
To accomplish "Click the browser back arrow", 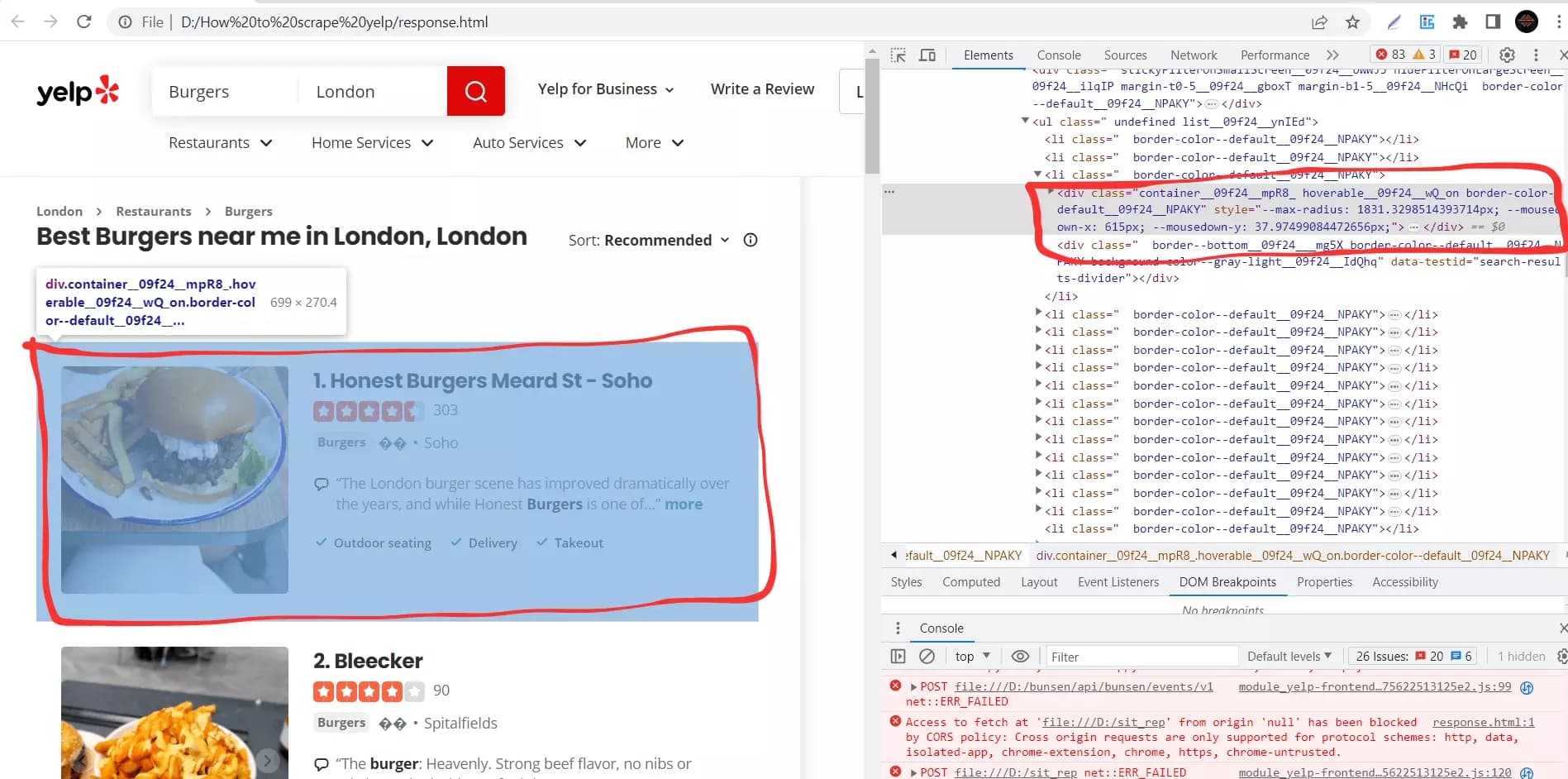I will [17, 22].
